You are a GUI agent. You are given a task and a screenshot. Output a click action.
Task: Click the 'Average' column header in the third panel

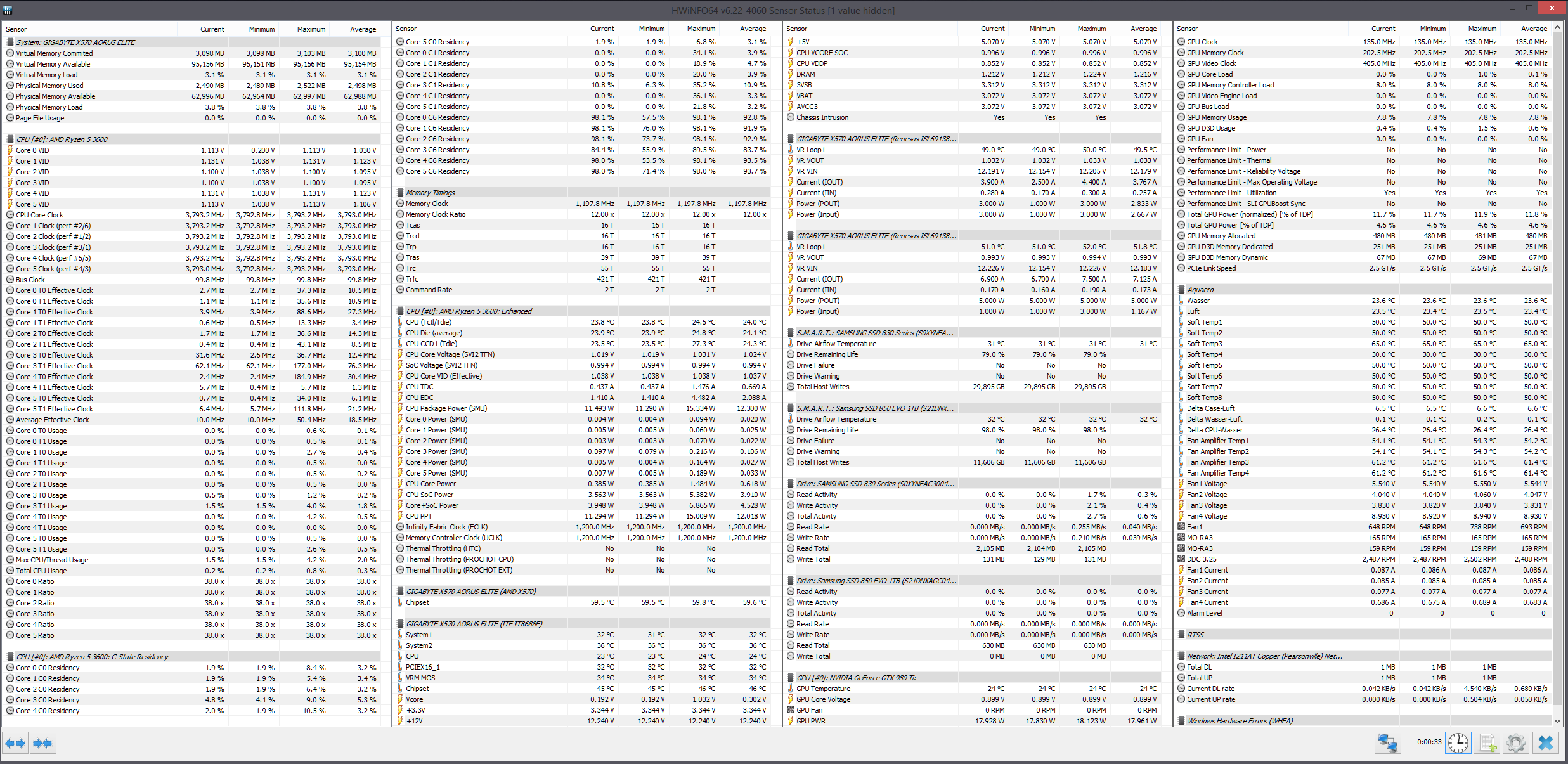click(x=1143, y=29)
